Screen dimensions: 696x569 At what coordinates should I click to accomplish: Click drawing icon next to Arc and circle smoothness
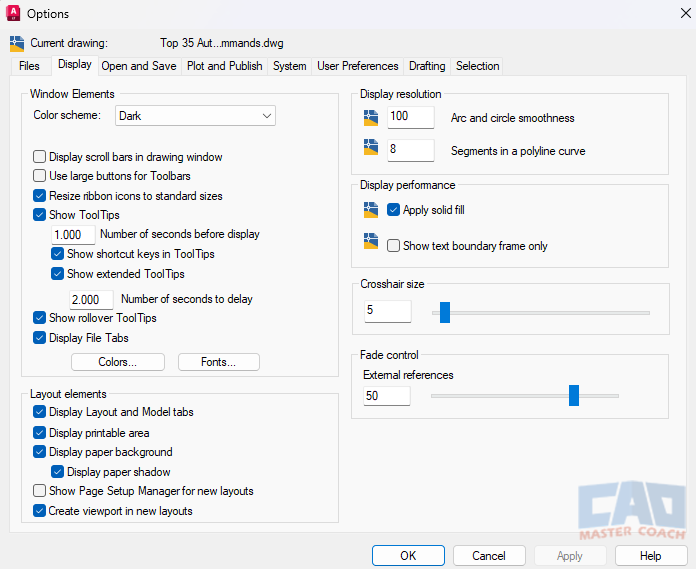click(371, 118)
